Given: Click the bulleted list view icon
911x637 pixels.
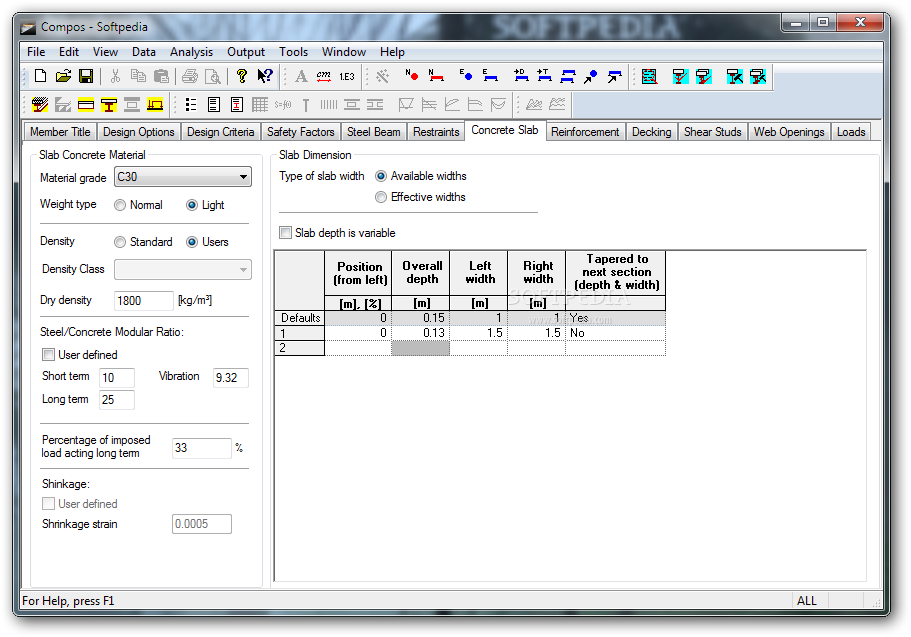Looking at the screenshot, I should 191,105.
